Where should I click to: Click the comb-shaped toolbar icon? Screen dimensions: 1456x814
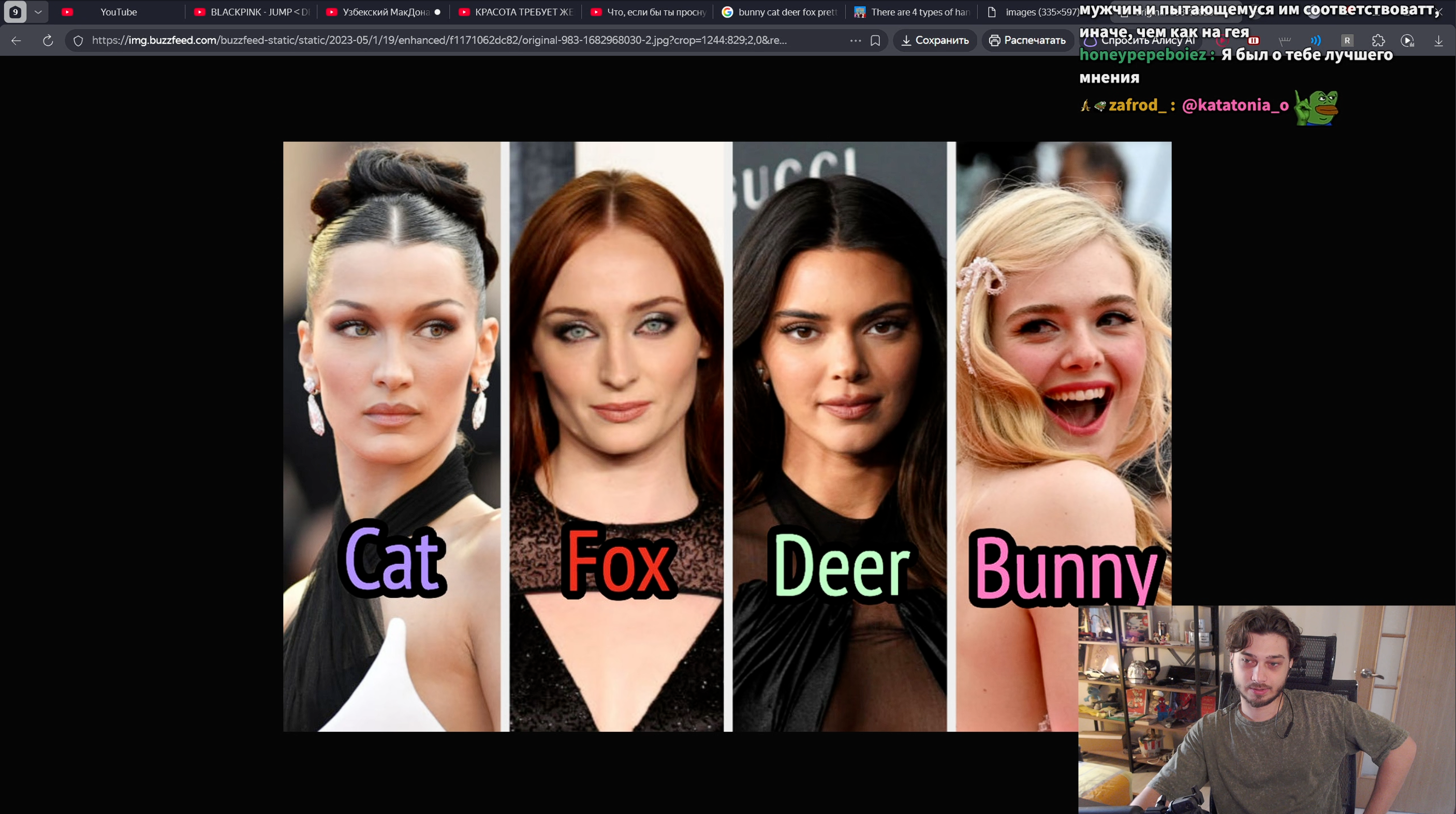click(x=1285, y=40)
